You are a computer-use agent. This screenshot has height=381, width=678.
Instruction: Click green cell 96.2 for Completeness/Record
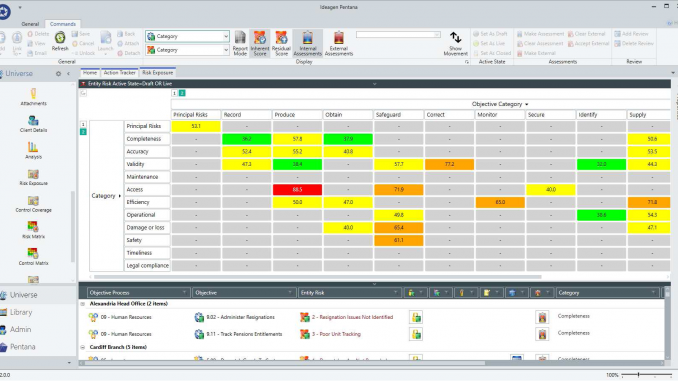[246, 139]
